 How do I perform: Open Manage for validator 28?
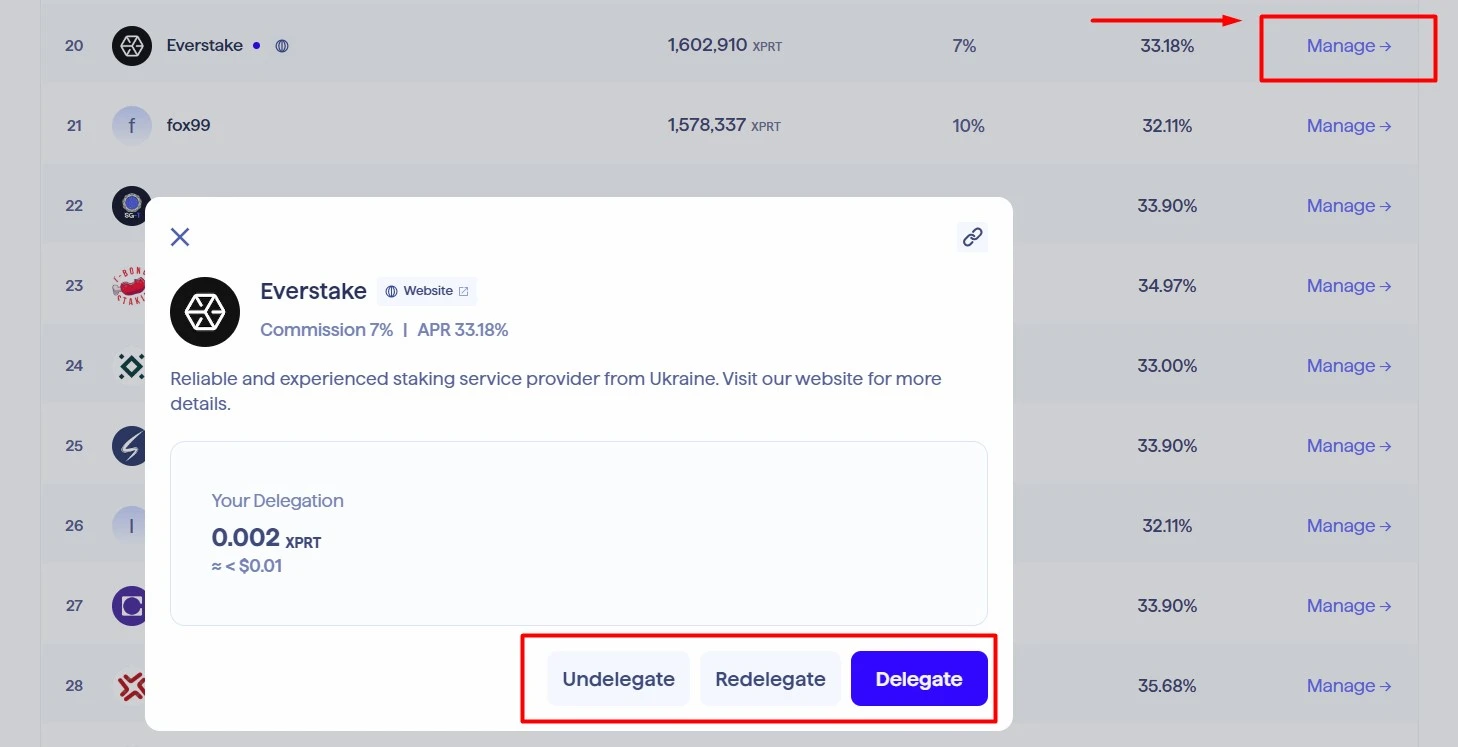1349,686
